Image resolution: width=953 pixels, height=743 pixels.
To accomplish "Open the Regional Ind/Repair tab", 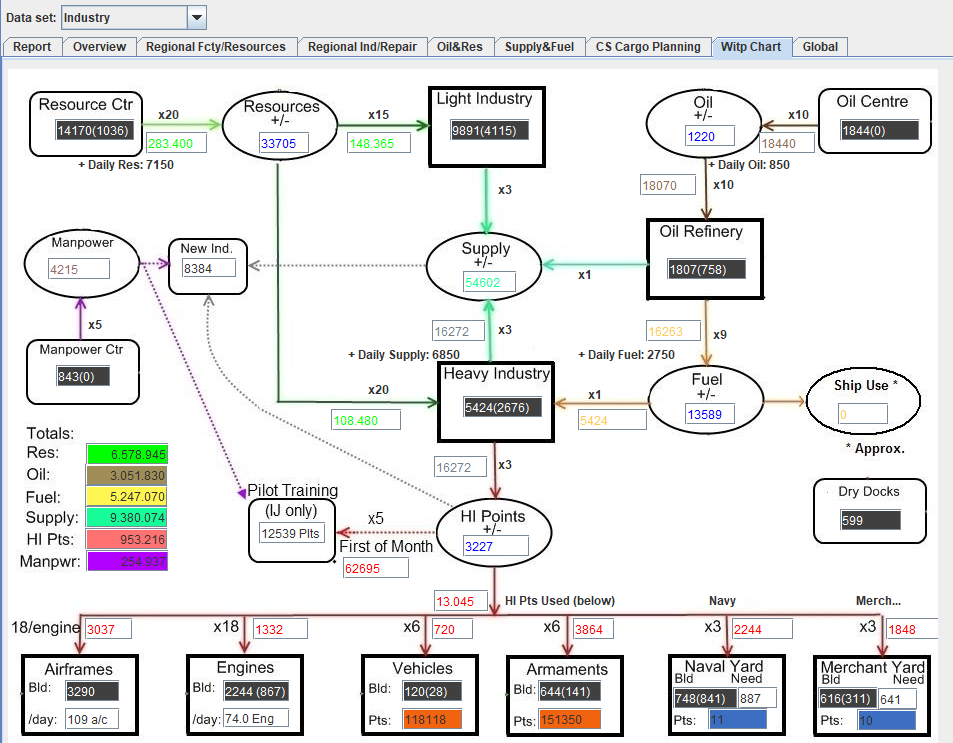I will pos(362,47).
